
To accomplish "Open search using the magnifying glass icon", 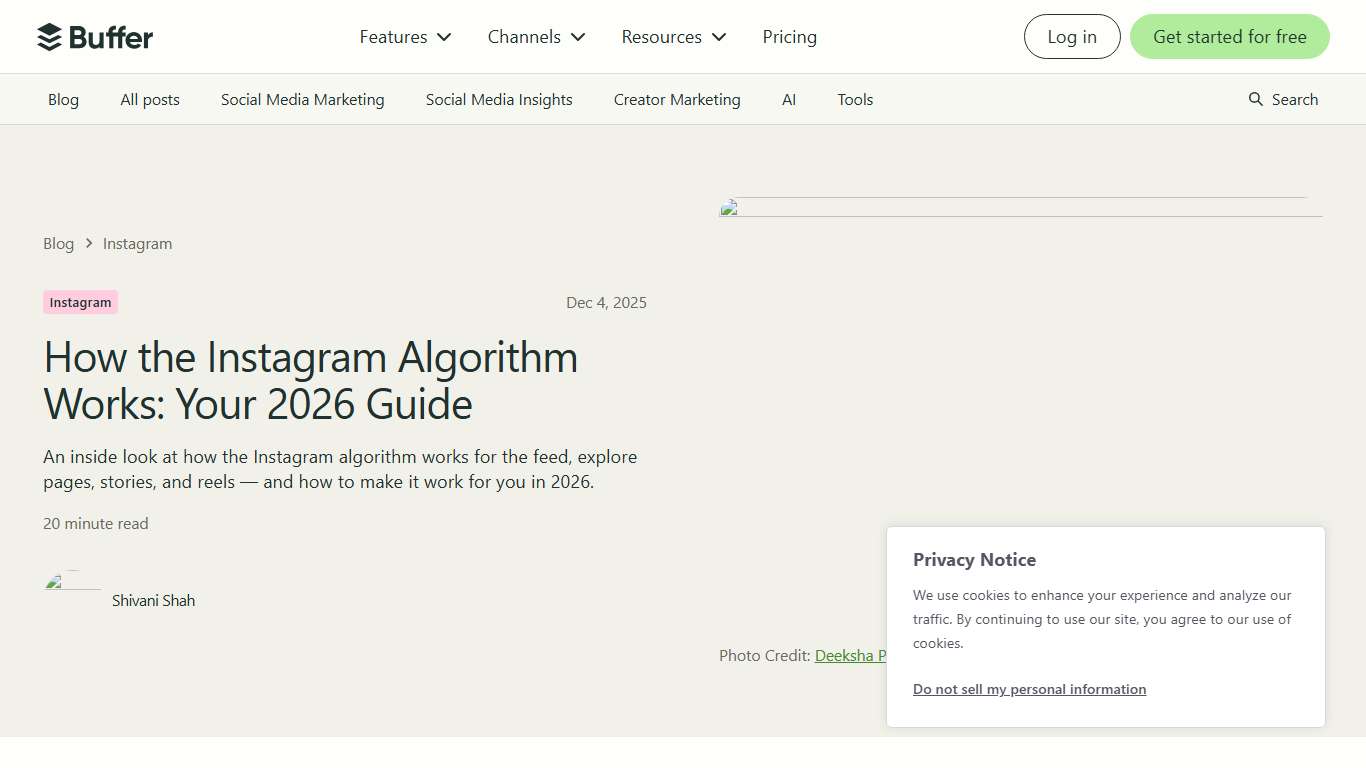I will (x=1254, y=99).
